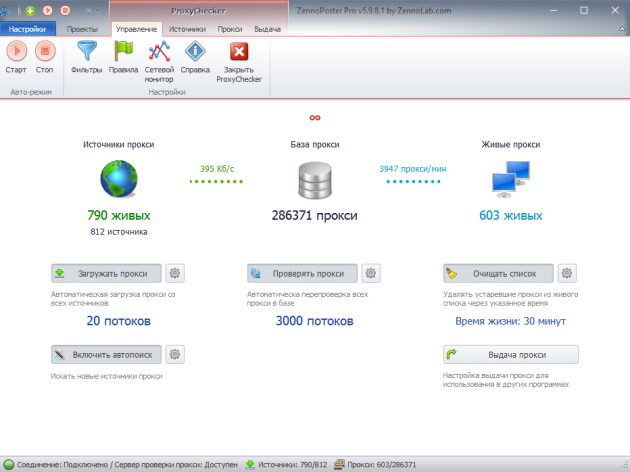630x472 pixels.
Task: Expand quick access toolbar dropdown in title bar
Action: 96,10
